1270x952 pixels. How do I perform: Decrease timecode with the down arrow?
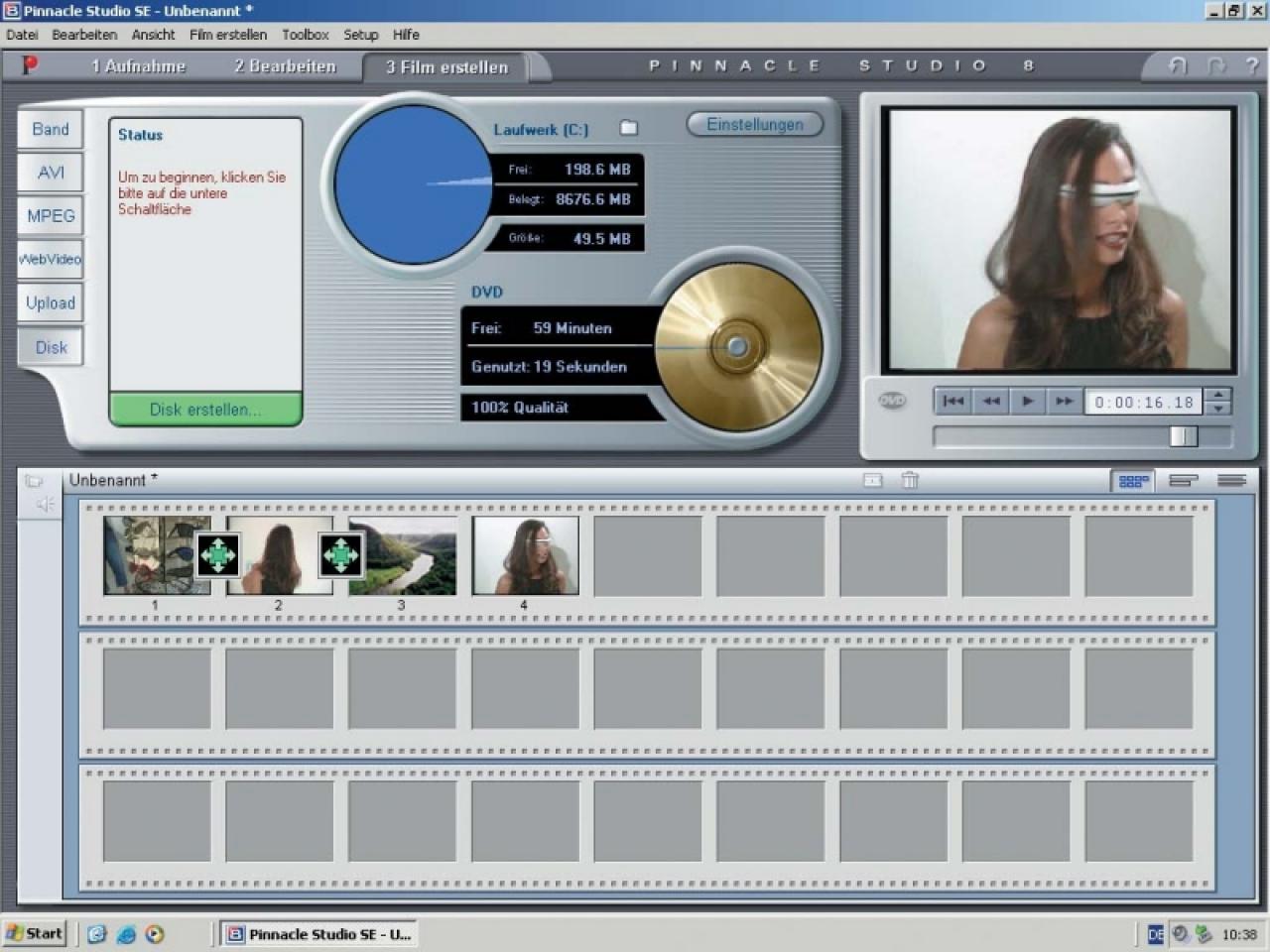pyautogui.click(x=1219, y=408)
